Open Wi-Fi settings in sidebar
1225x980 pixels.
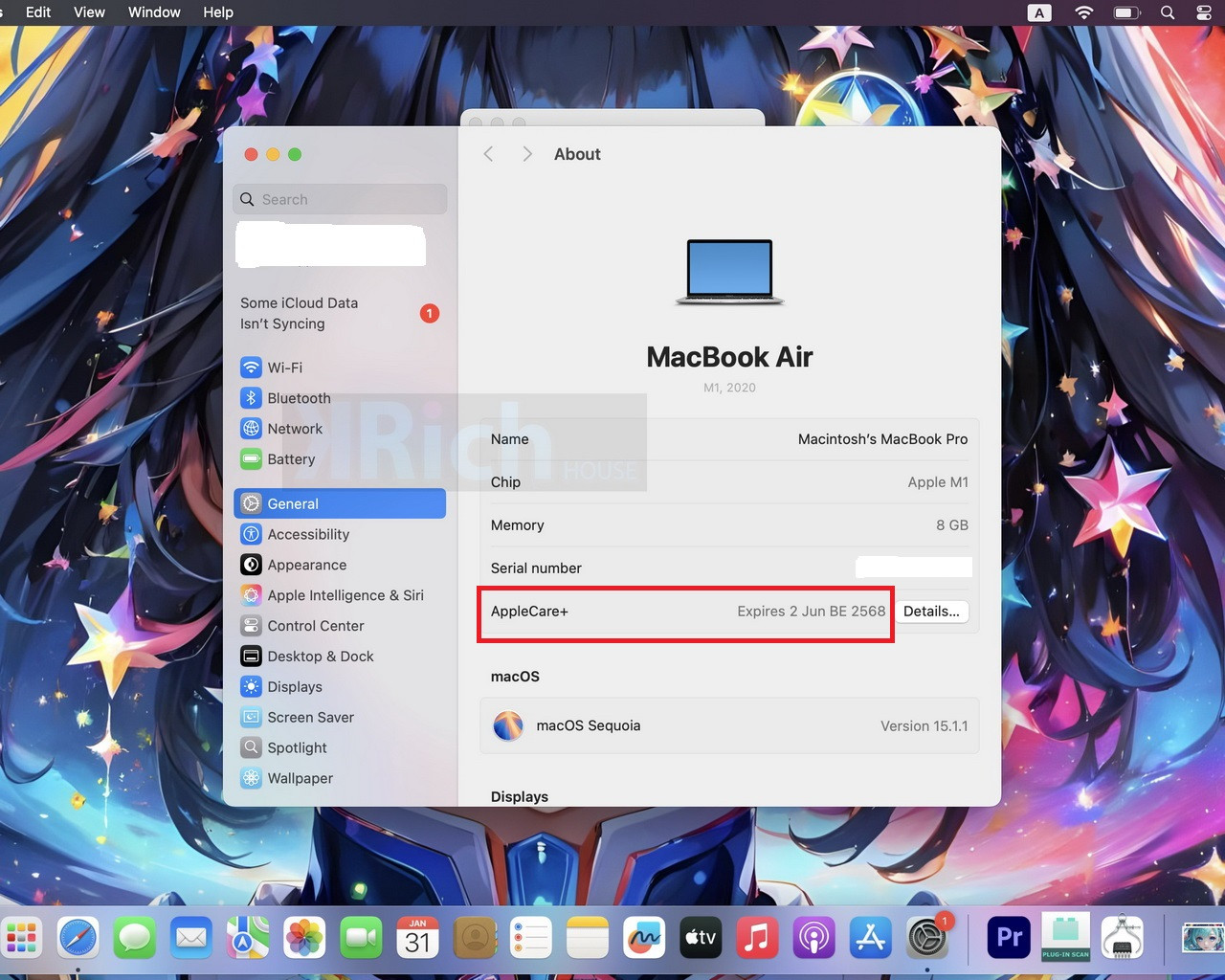pos(340,367)
